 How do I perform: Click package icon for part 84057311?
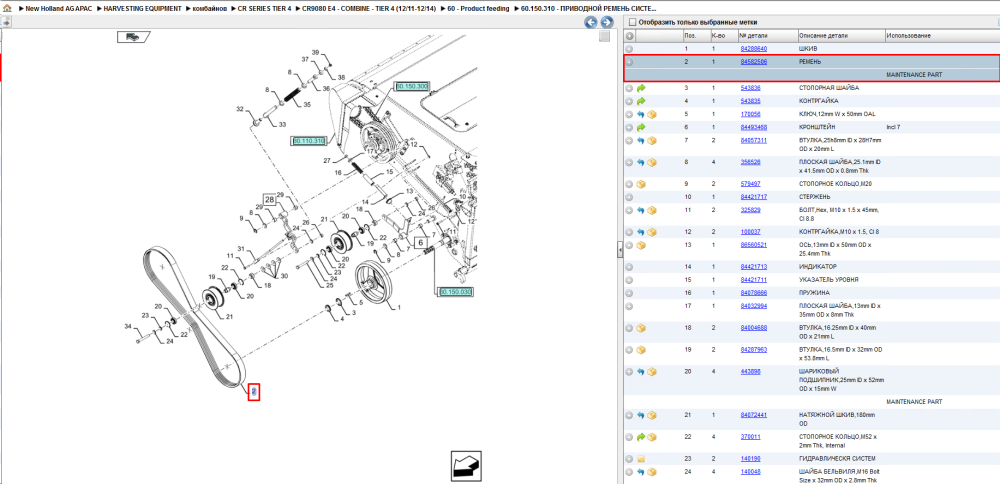(x=652, y=140)
